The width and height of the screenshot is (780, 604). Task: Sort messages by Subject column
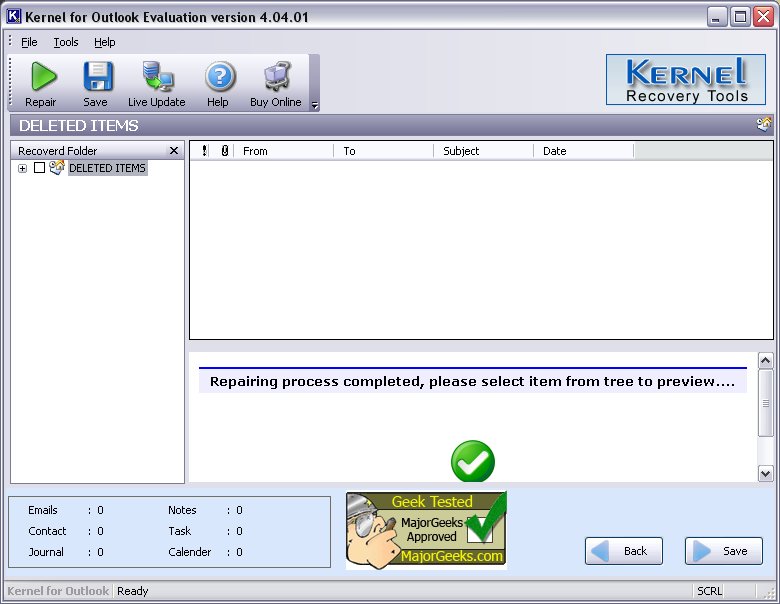[x=484, y=151]
